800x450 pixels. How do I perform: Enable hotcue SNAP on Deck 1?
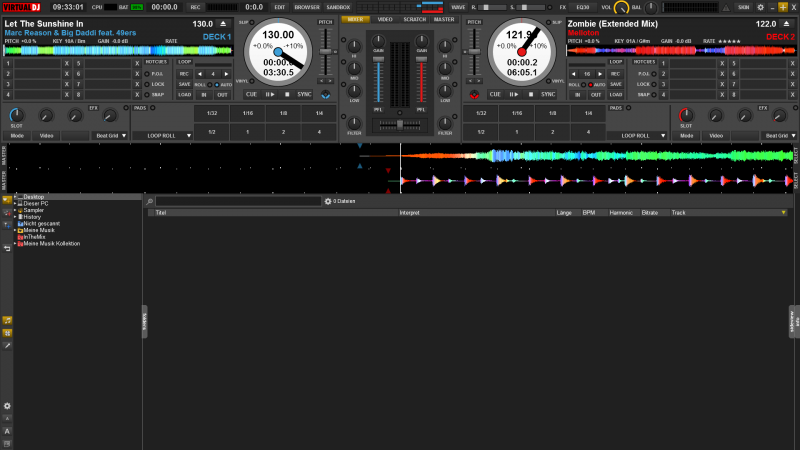[147, 95]
